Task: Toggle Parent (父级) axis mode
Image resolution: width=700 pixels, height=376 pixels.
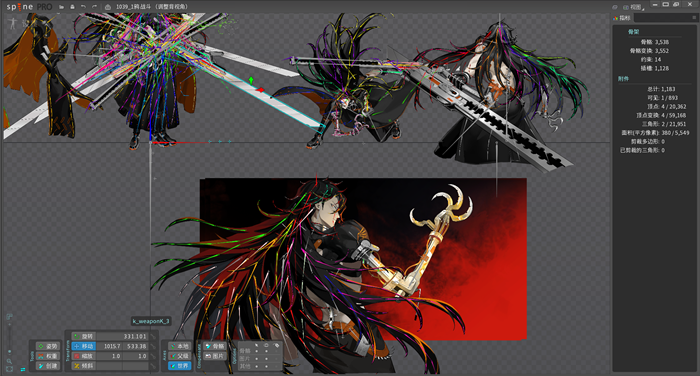Action: (179, 356)
